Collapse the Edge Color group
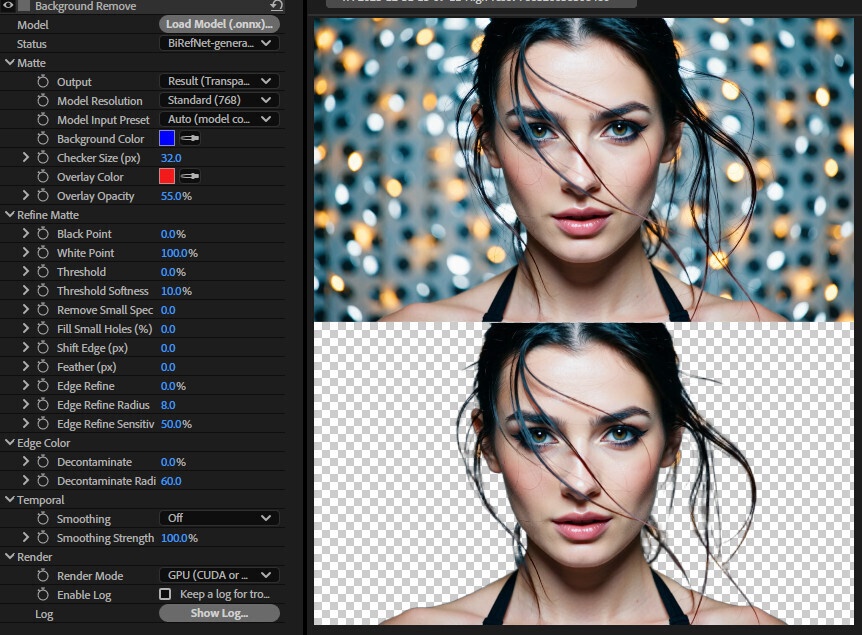The height and width of the screenshot is (635, 862). pos(9,443)
